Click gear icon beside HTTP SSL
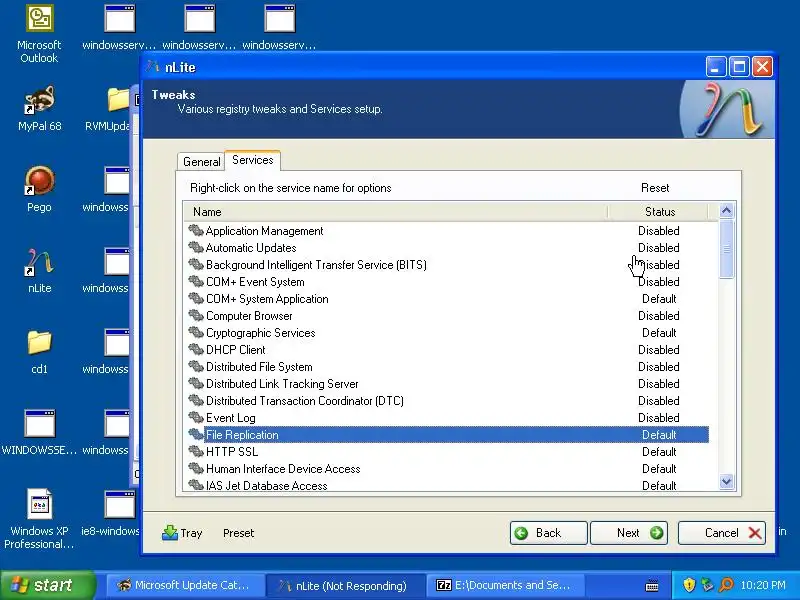The image size is (800, 600). coord(196,452)
